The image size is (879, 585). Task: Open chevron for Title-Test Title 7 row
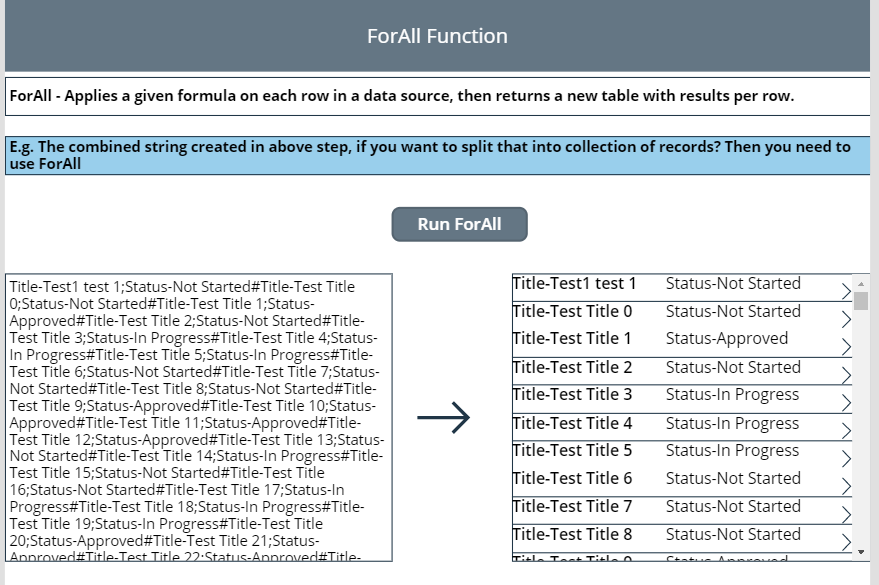(x=846, y=514)
